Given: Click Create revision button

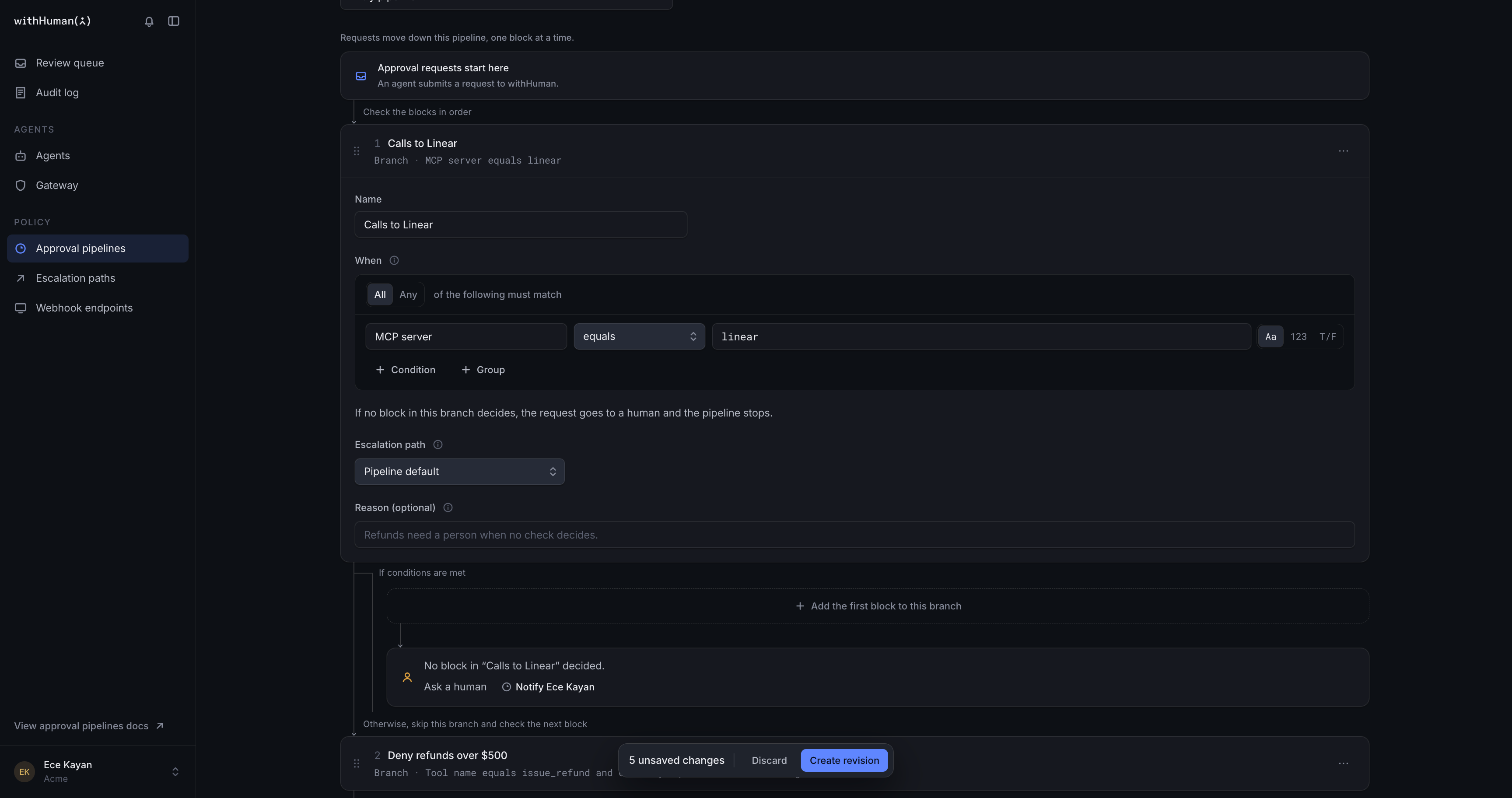Looking at the screenshot, I should (844, 760).
